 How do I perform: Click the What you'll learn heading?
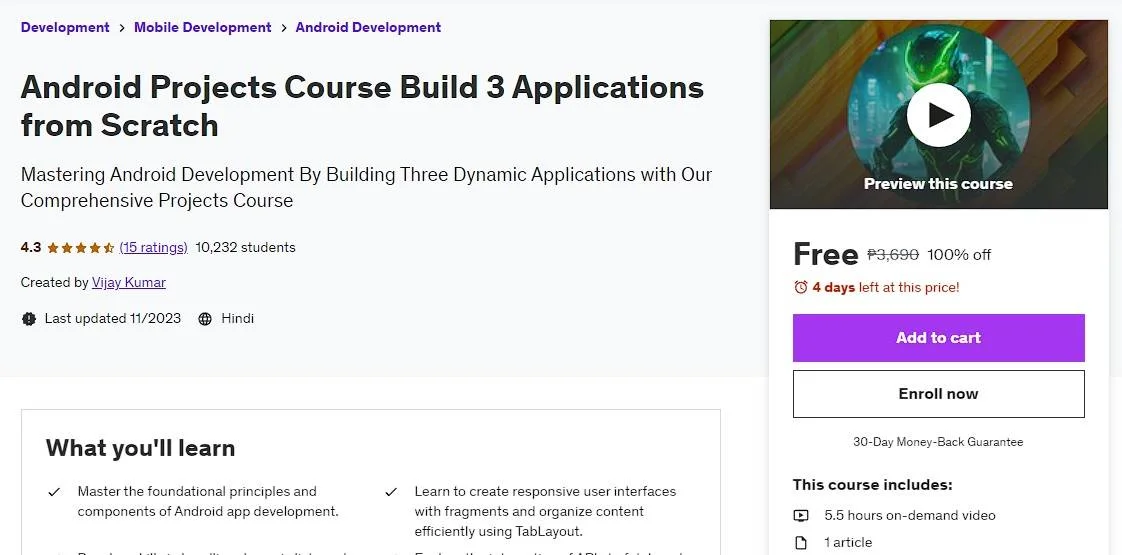(140, 448)
